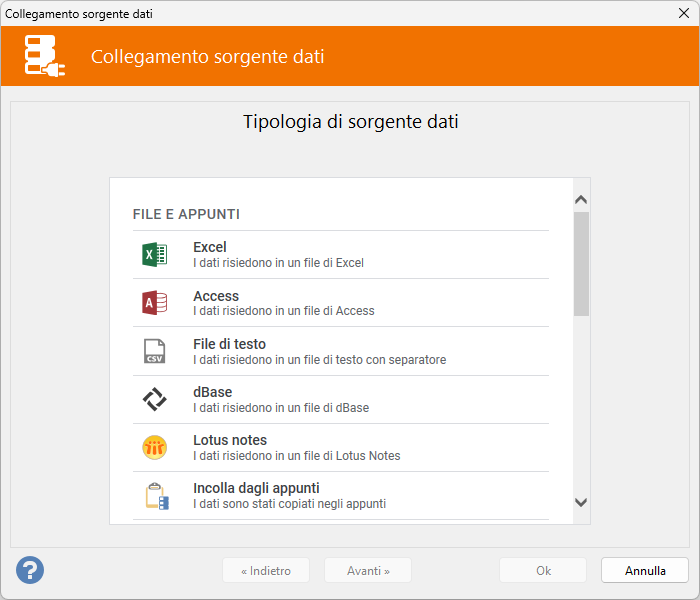Click the orange banner title text
The height and width of the screenshot is (600, 700).
tap(208, 57)
